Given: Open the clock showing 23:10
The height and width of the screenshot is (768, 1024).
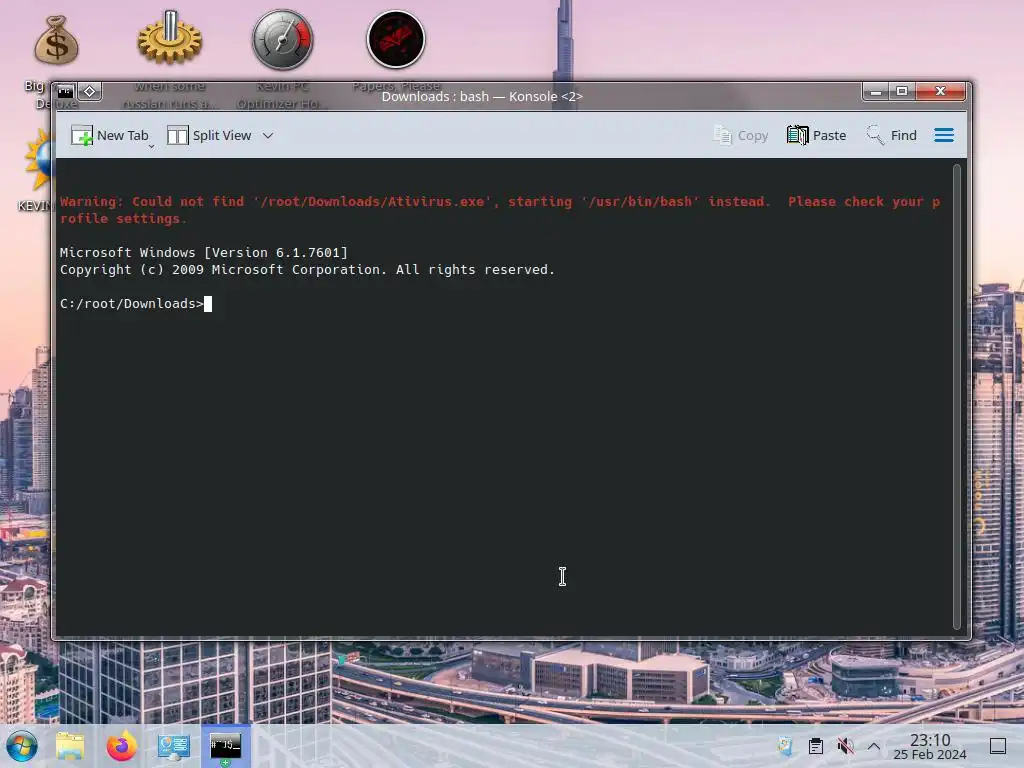Looking at the screenshot, I should pyautogui.click(x=930, y=746).
